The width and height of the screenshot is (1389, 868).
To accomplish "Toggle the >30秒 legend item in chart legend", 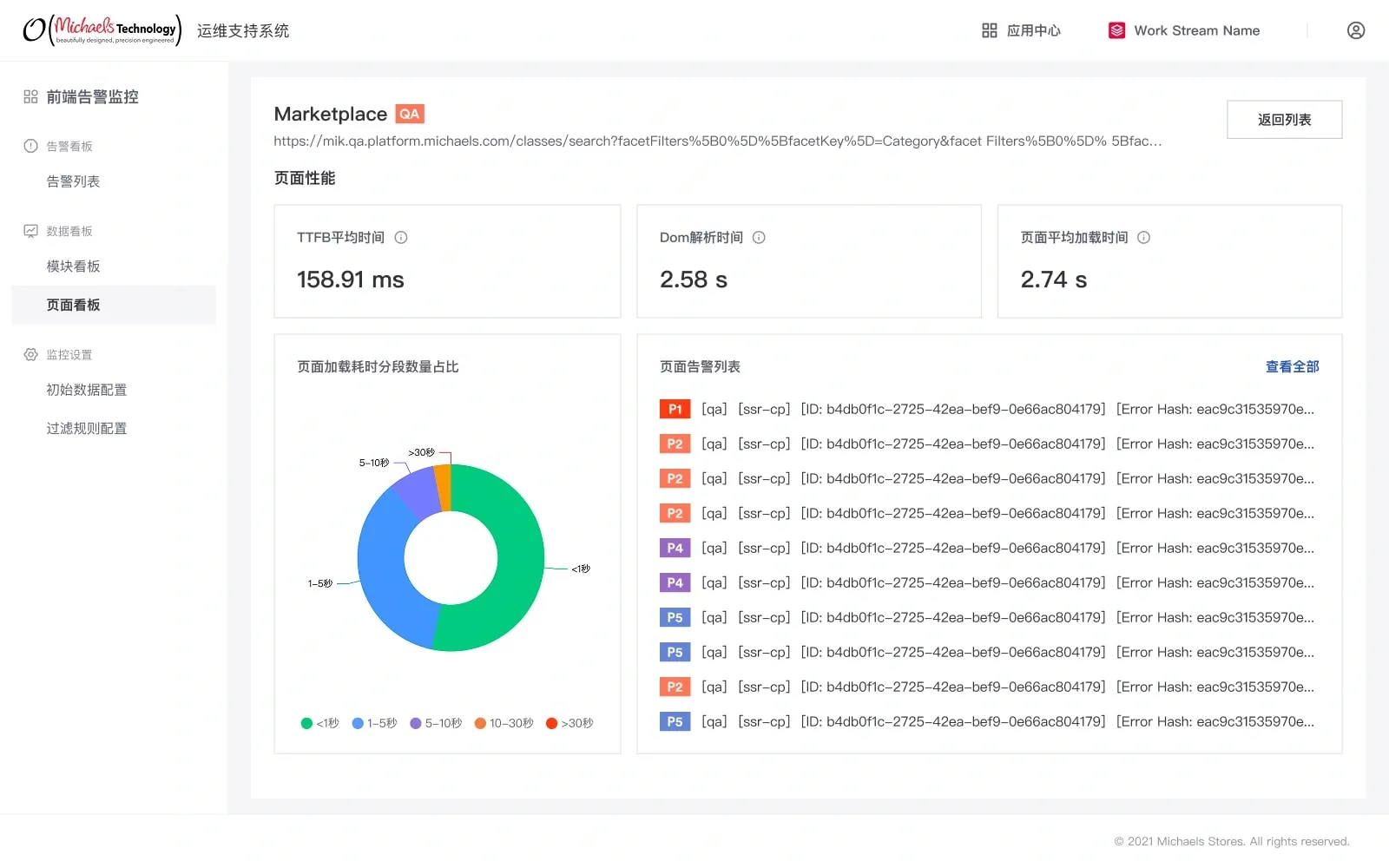I will click(x=569, y=723).
